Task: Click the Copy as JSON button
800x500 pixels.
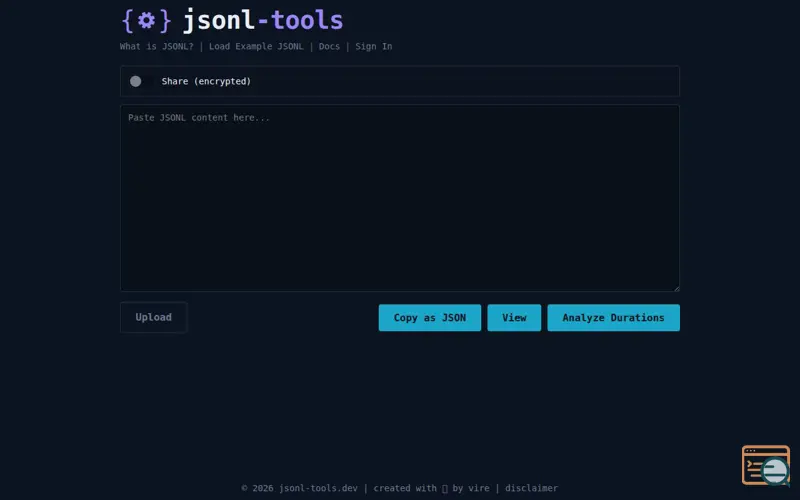Action: tap(430, 318)
